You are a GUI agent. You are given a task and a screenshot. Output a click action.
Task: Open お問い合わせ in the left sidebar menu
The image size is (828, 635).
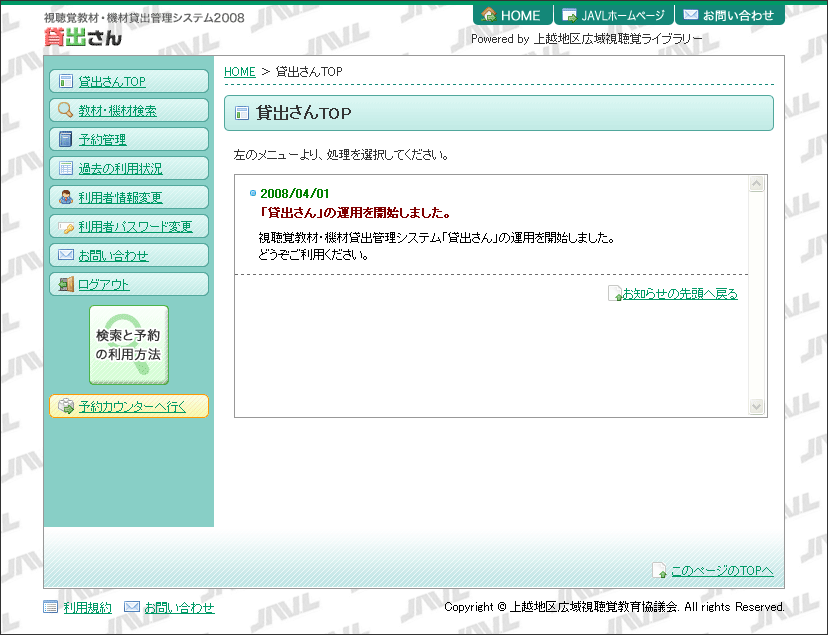click(113, 256)
